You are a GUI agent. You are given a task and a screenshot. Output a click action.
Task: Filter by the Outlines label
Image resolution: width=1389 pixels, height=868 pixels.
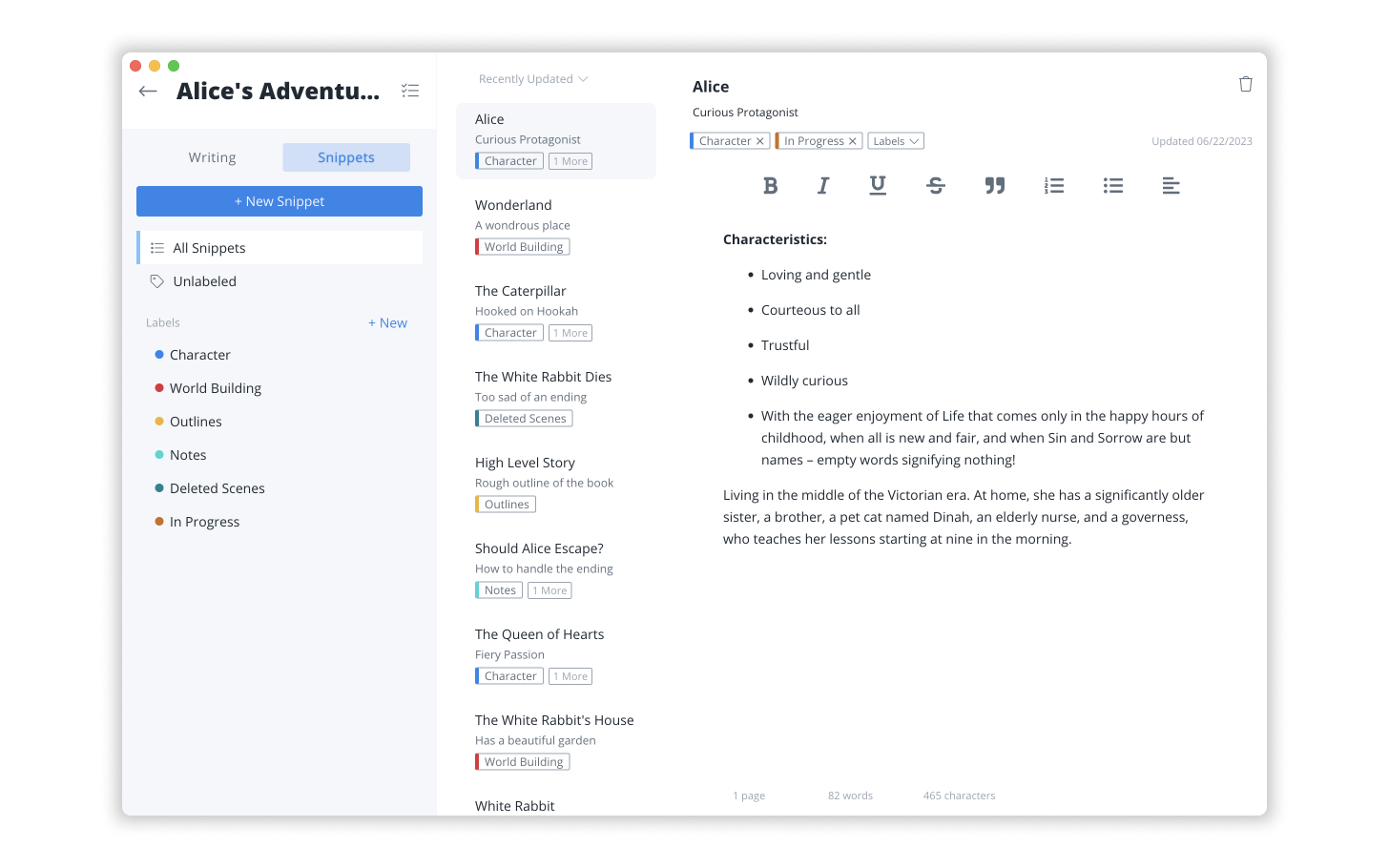(189, 422)
